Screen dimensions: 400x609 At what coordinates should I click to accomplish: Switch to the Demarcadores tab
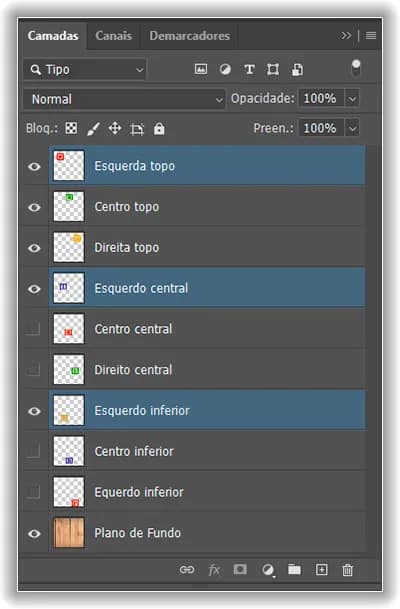pyautogui.click(x=190, y=36)
